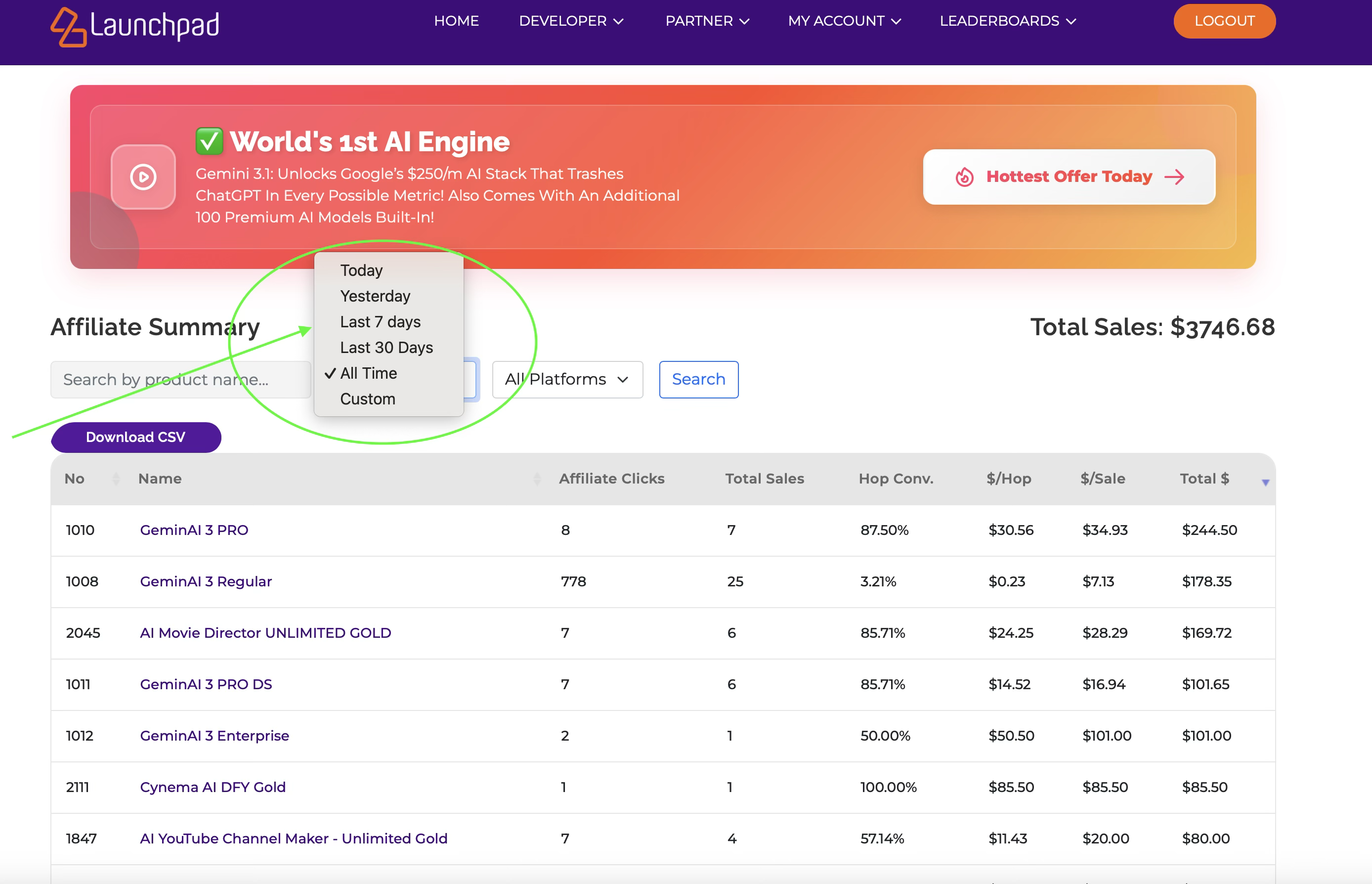This screenshot has height=884, width=1372.
Task: Click the $/Sale column header
Action: coord(1102,479)
